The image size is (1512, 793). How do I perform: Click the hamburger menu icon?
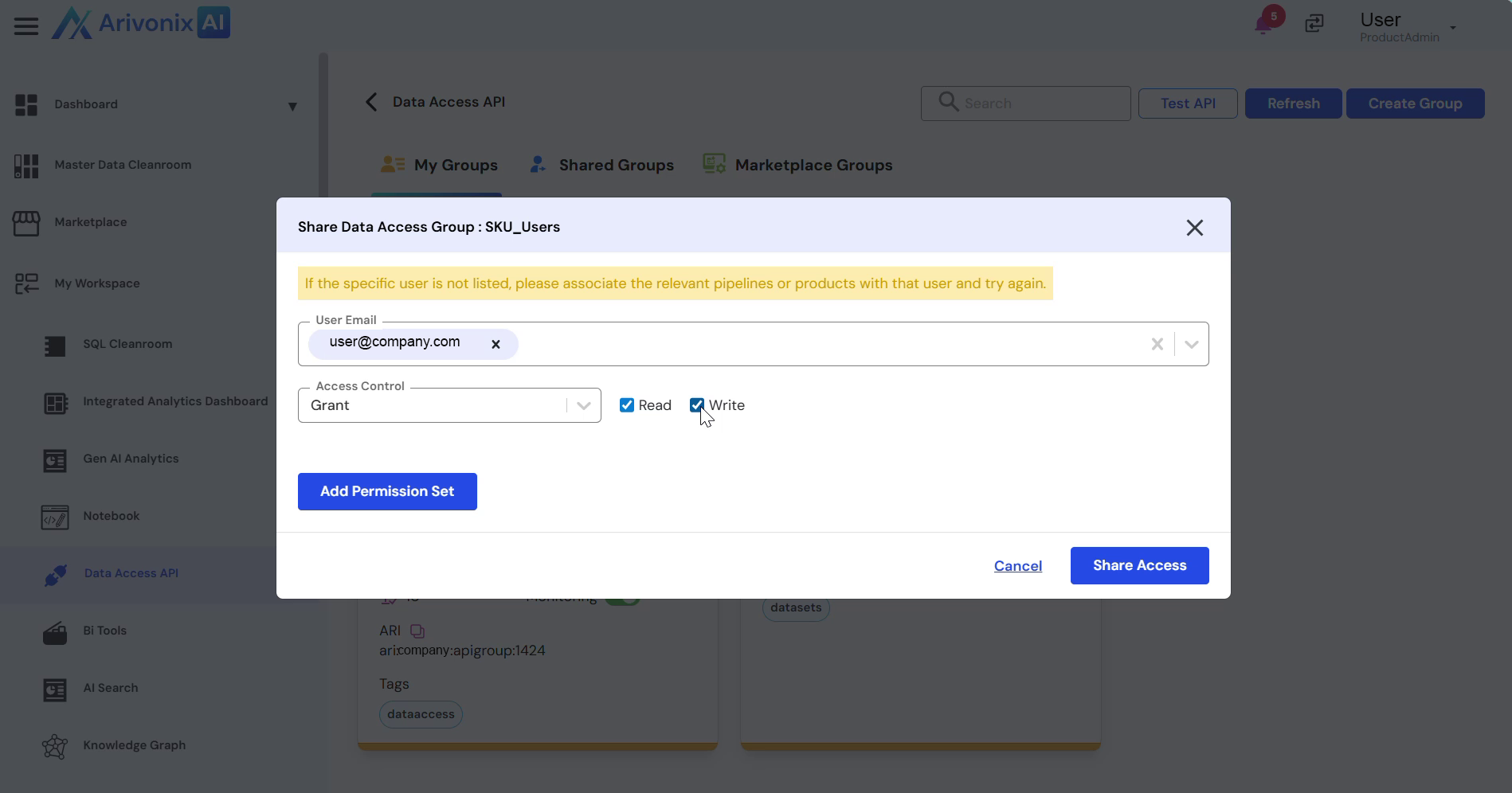[x=25, y=26]
